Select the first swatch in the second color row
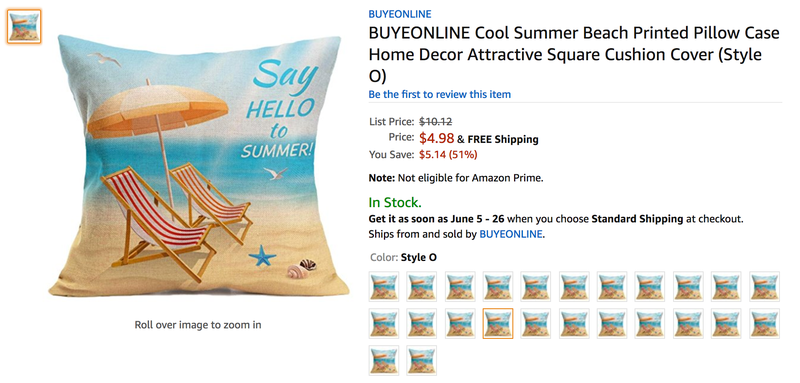This screenshot has width=800, height=383. [384, 323]
